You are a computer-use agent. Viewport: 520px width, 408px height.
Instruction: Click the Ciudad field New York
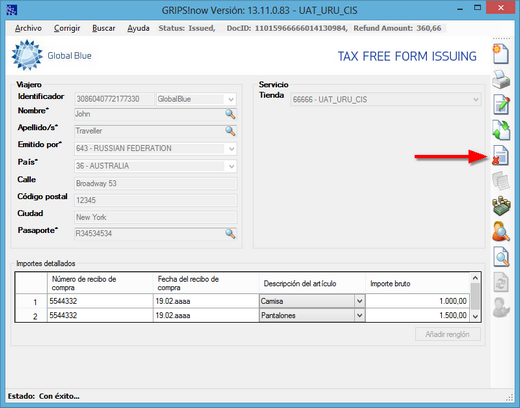(156, 217)
